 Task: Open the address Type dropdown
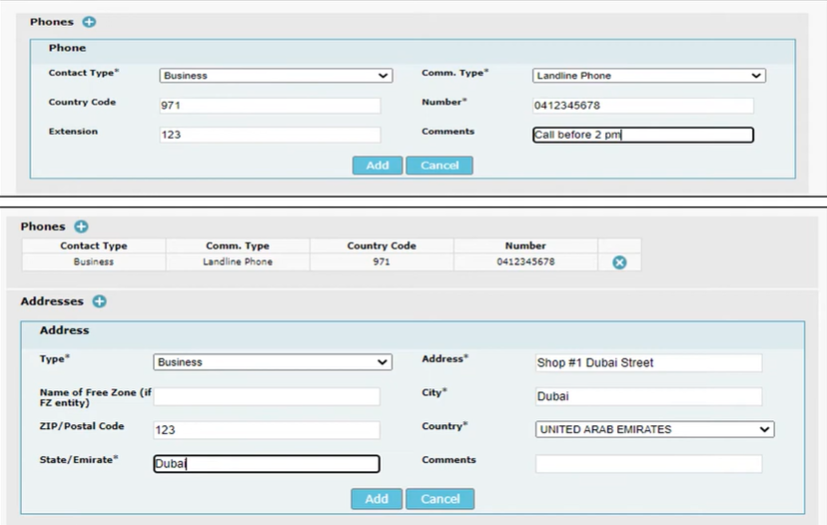(x=272, y=362)
